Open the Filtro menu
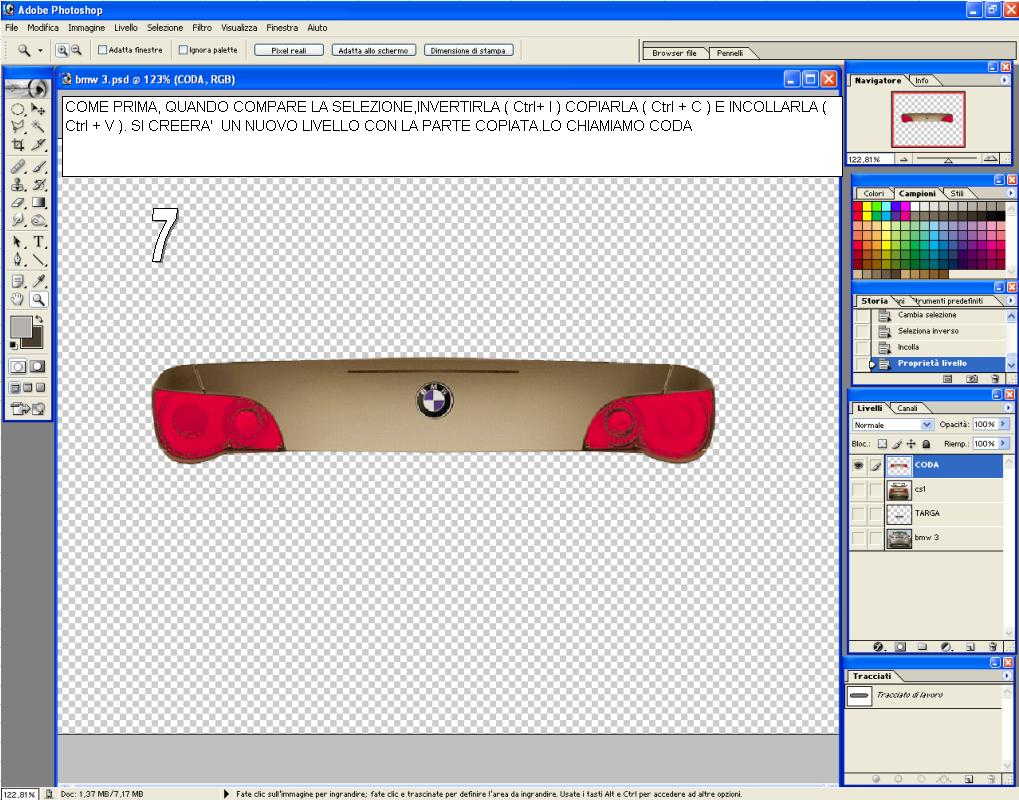This screenshot has height=800, width=1019. (202, 28)
